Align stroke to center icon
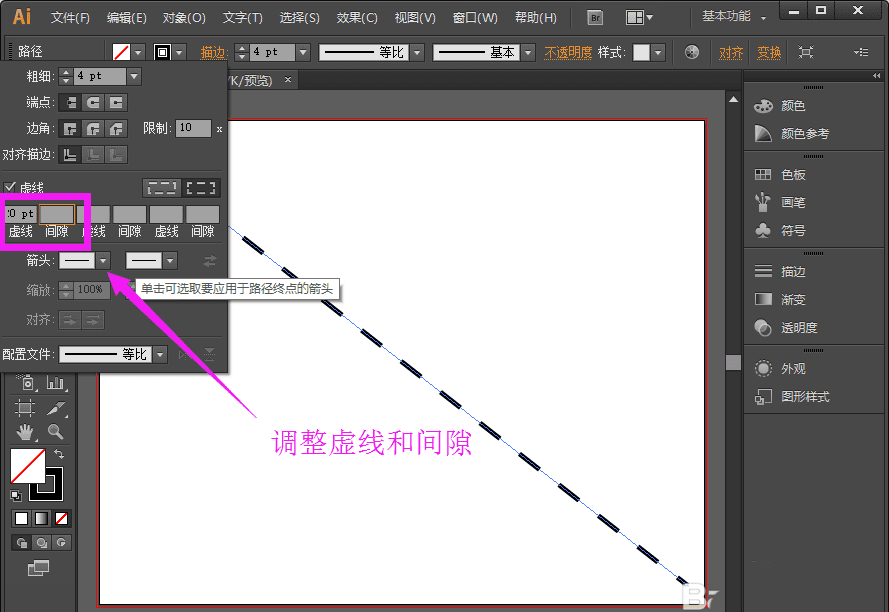Image resolution: width=889 pixels, height=612 pixels. click(70, 154)
